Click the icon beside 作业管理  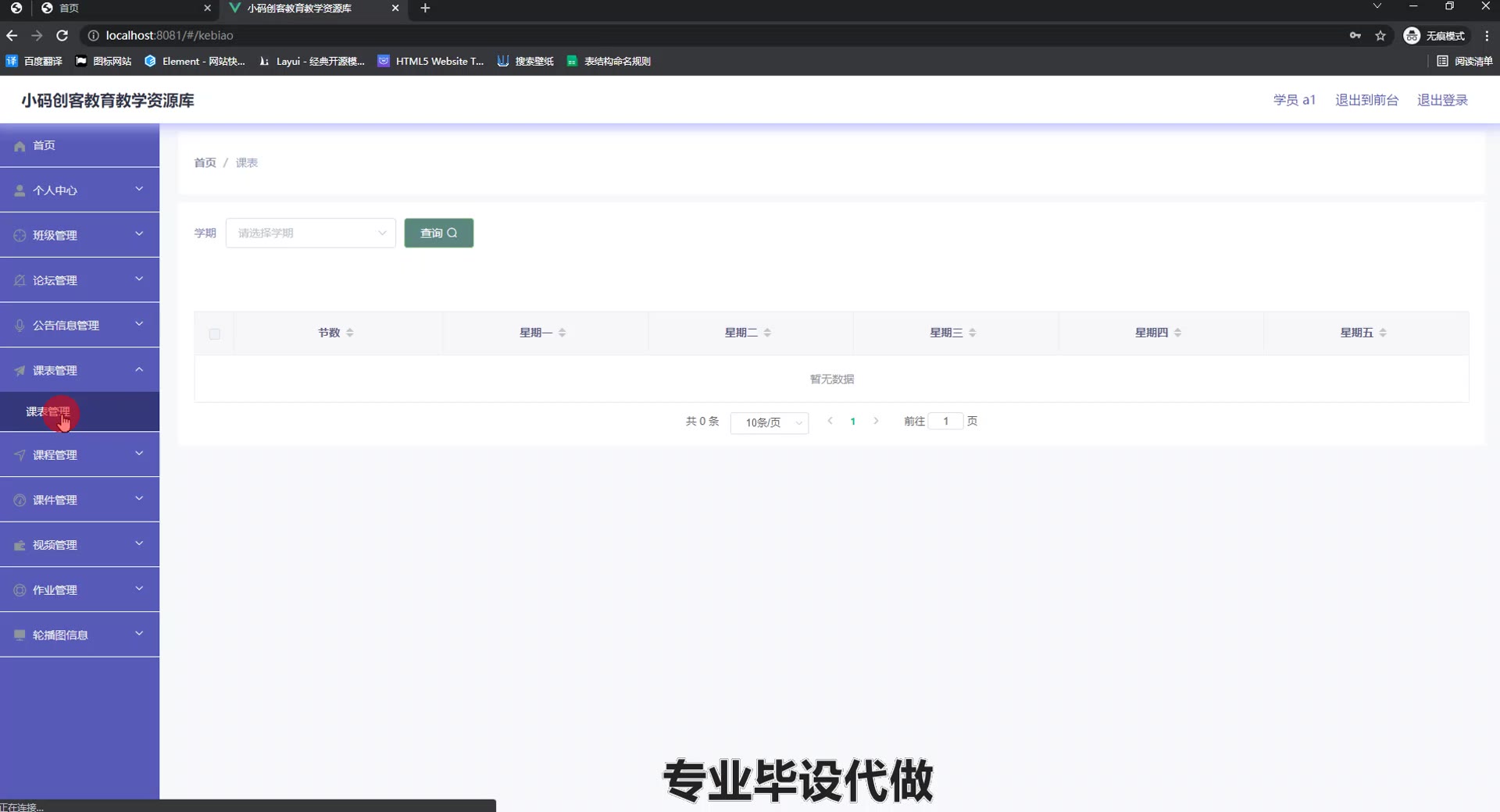click(20, 590)
